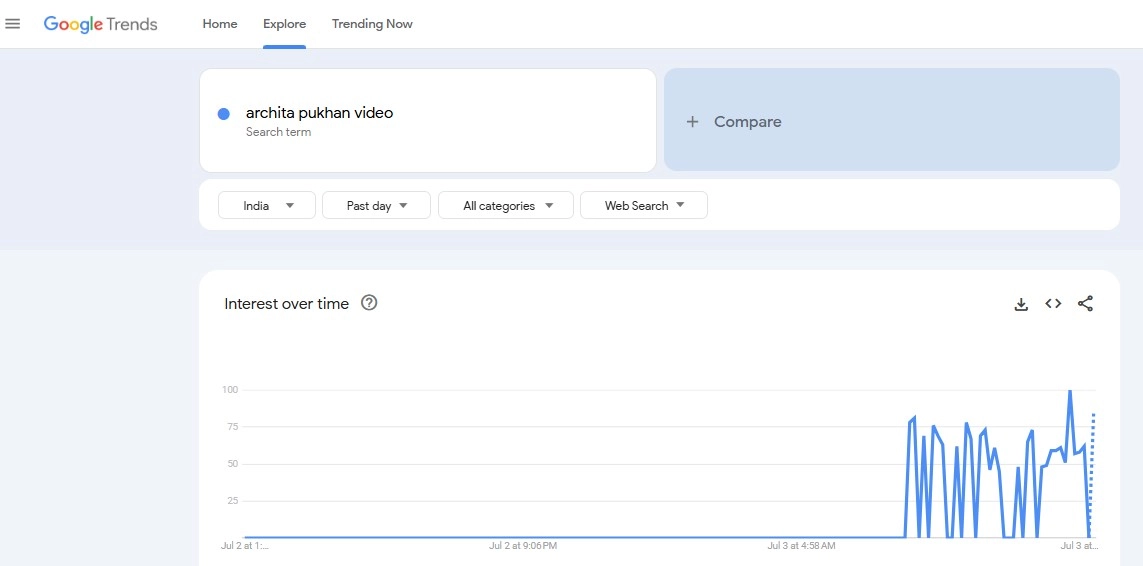Click the chart peak at value 100
Screen dimensions: 1143x566
(x=1070, y=391)
